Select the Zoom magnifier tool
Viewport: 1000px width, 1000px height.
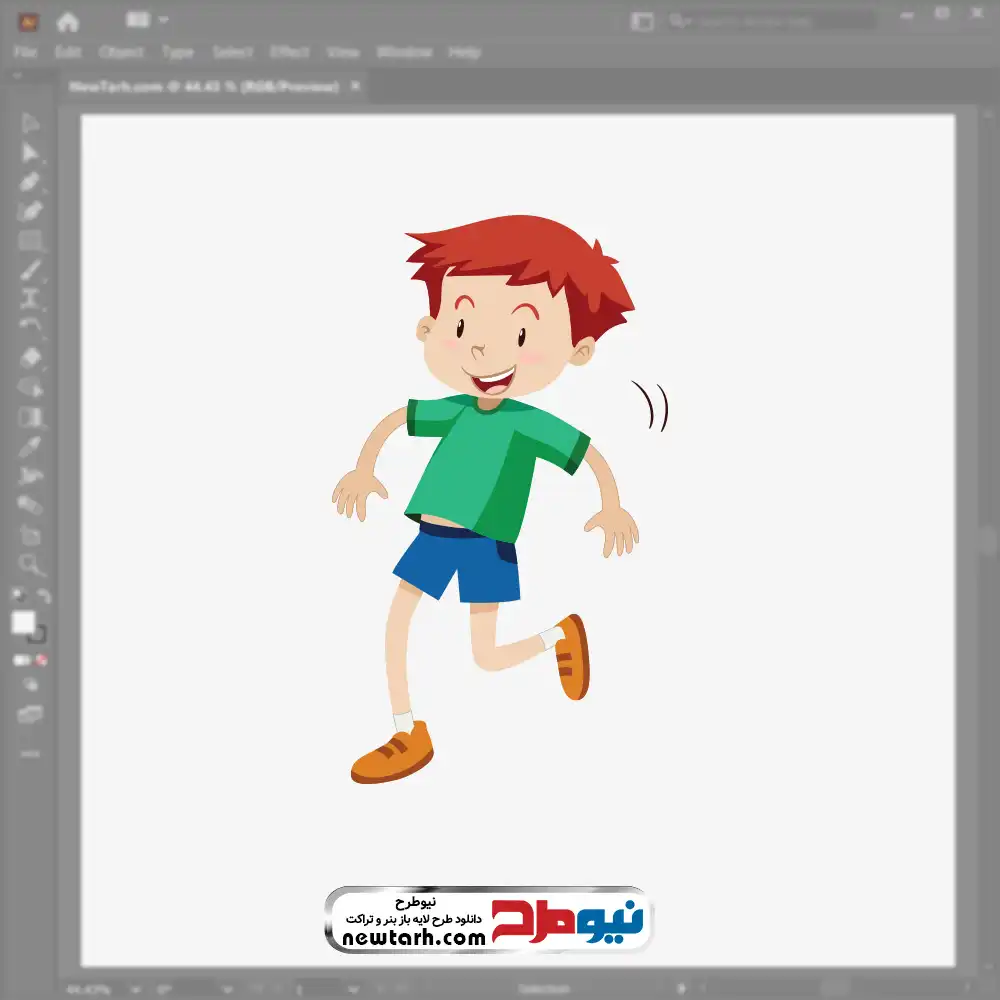pyautogui.click(x=30, y=565)
